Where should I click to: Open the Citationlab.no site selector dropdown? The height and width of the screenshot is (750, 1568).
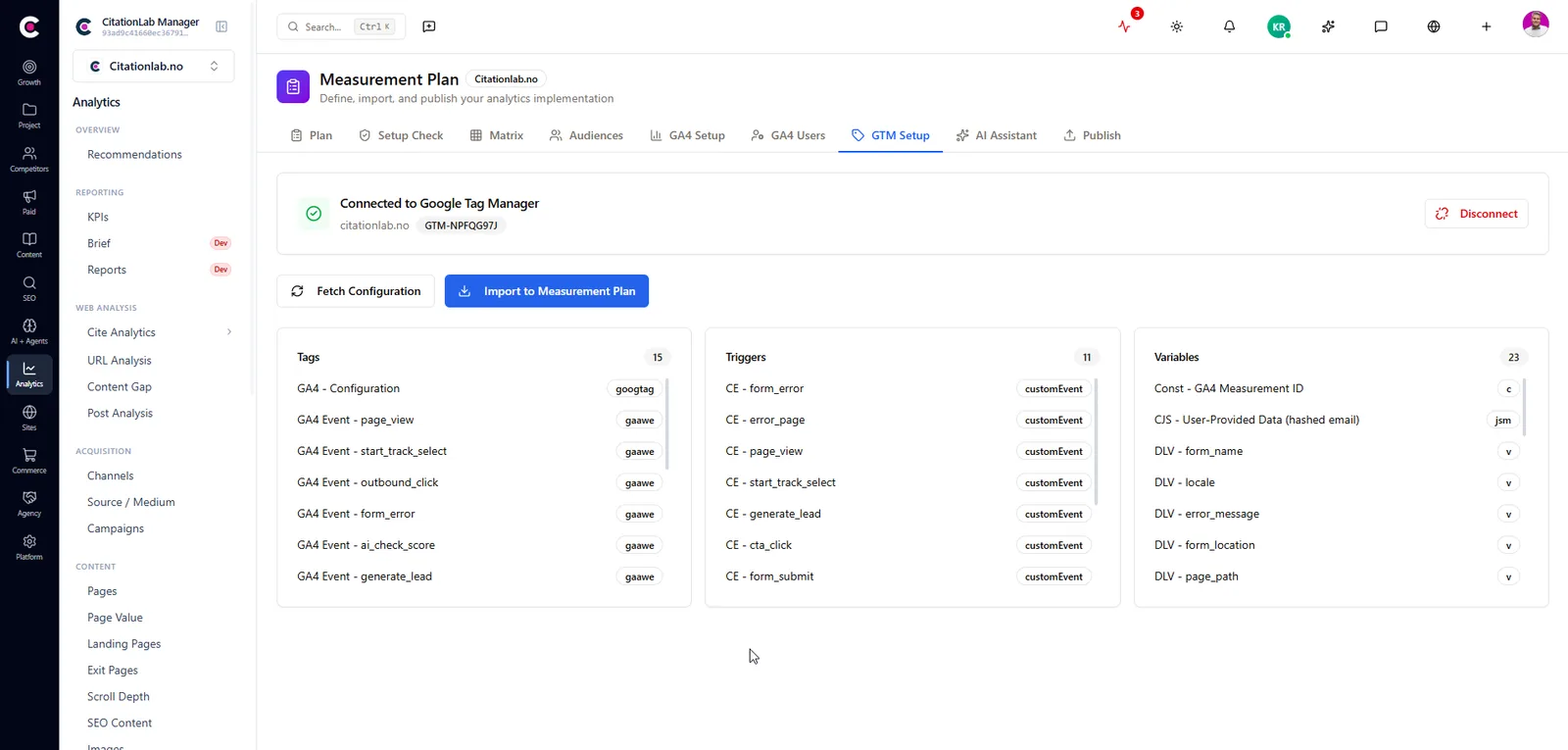click(154, 67)
